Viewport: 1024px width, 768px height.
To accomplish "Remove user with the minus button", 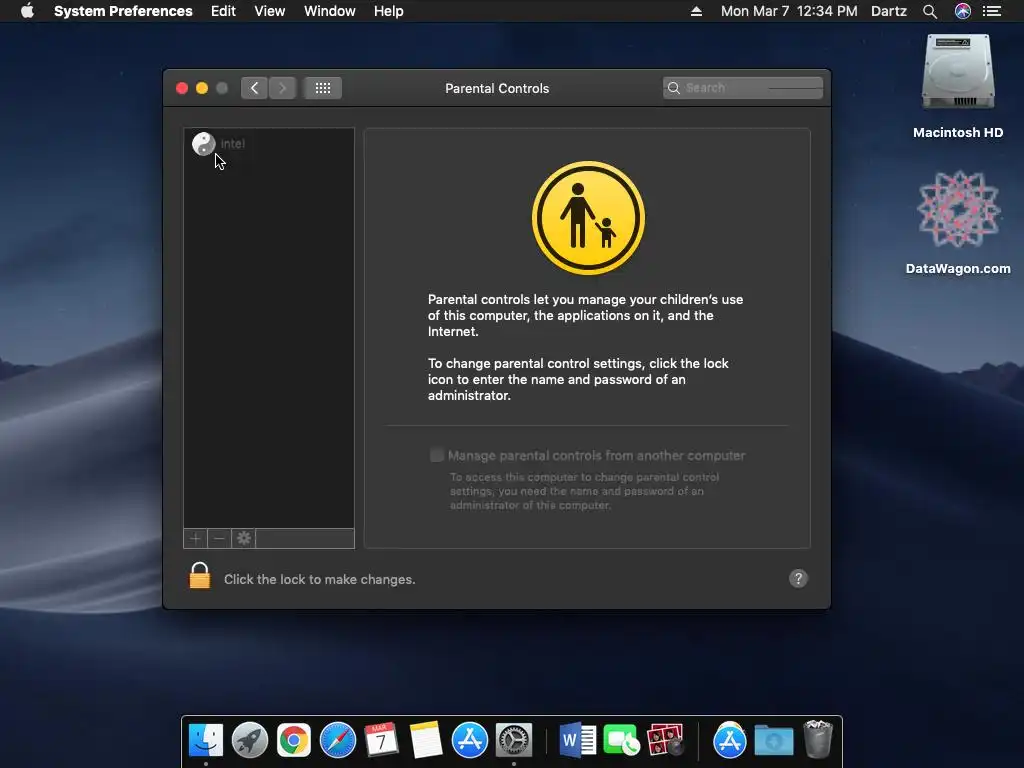I will (x=219, y=538).
